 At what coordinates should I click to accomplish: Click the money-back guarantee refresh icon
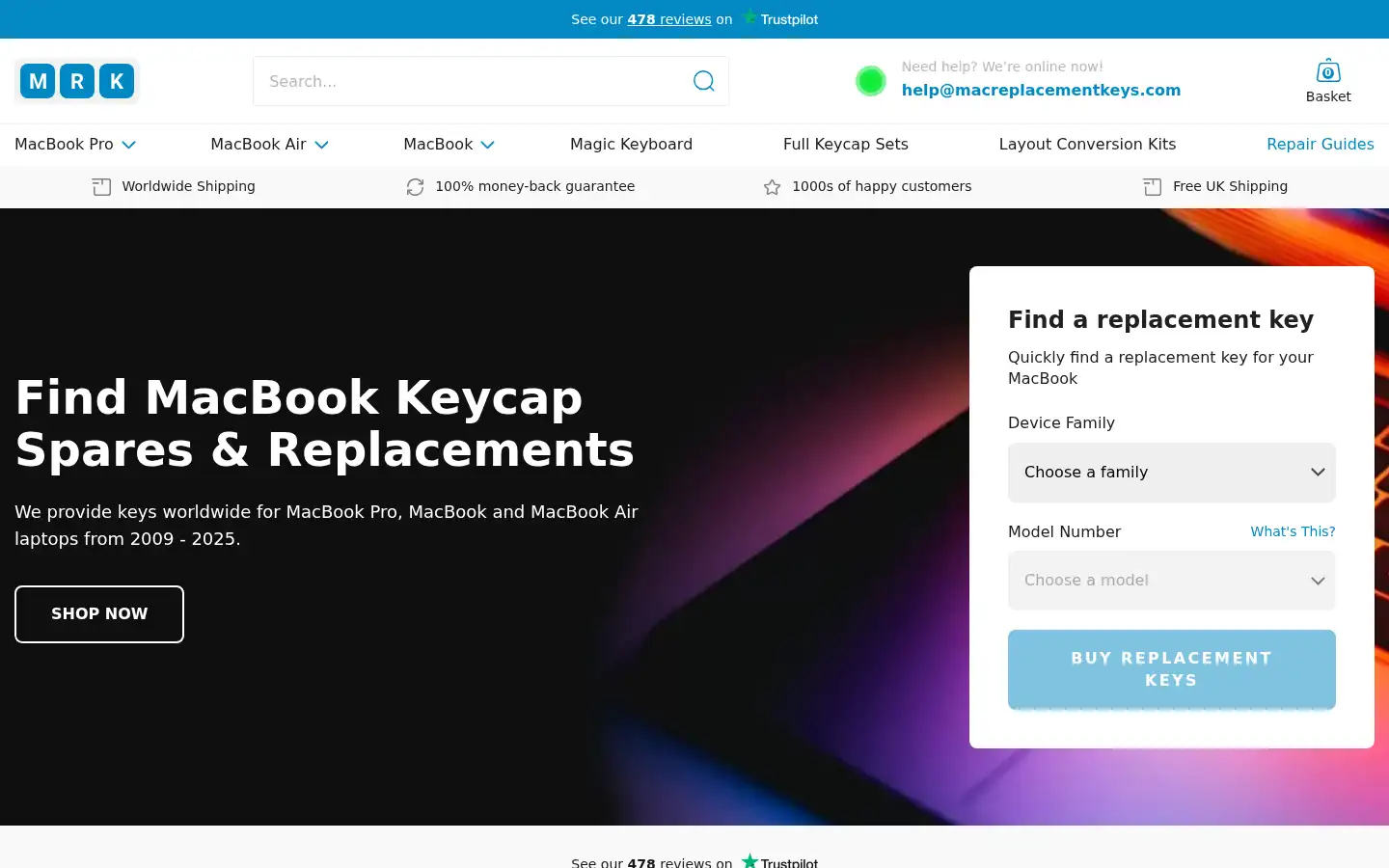415,187
